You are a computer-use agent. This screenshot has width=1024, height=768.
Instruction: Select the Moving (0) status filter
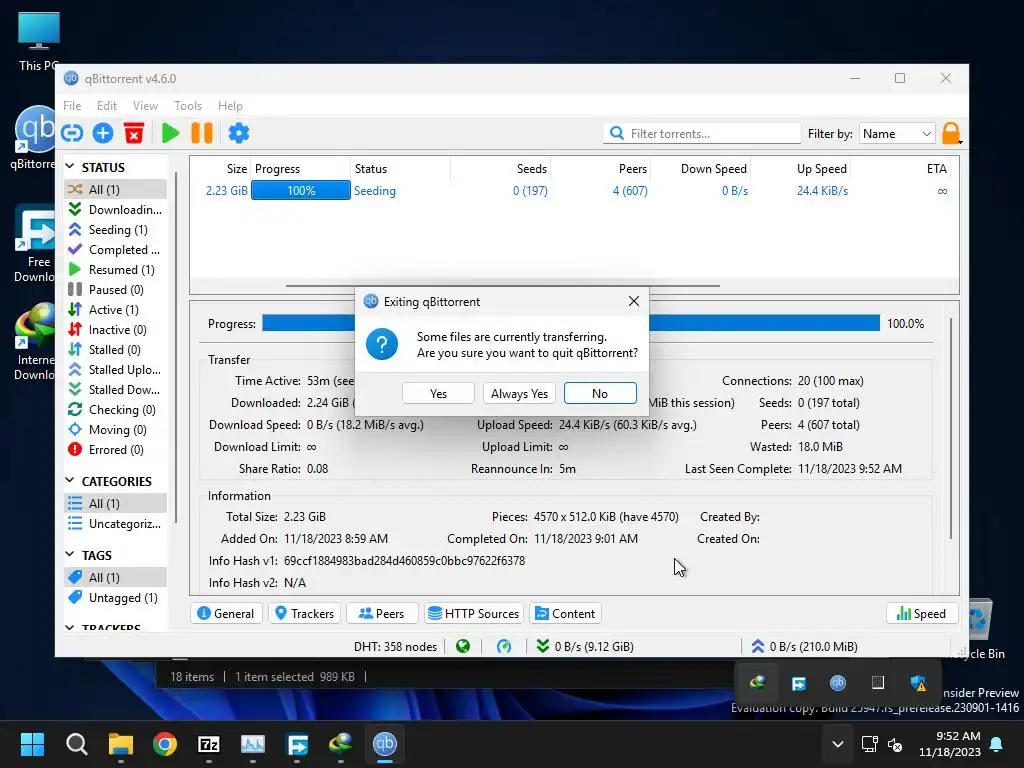pyautogui.click(x=116, y=430)
